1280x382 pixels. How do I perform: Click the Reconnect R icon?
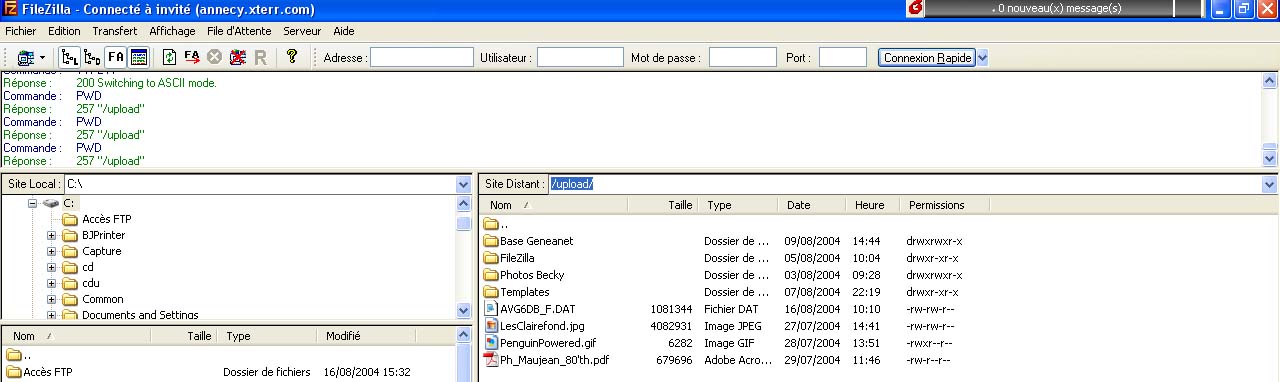click(260, 57)
